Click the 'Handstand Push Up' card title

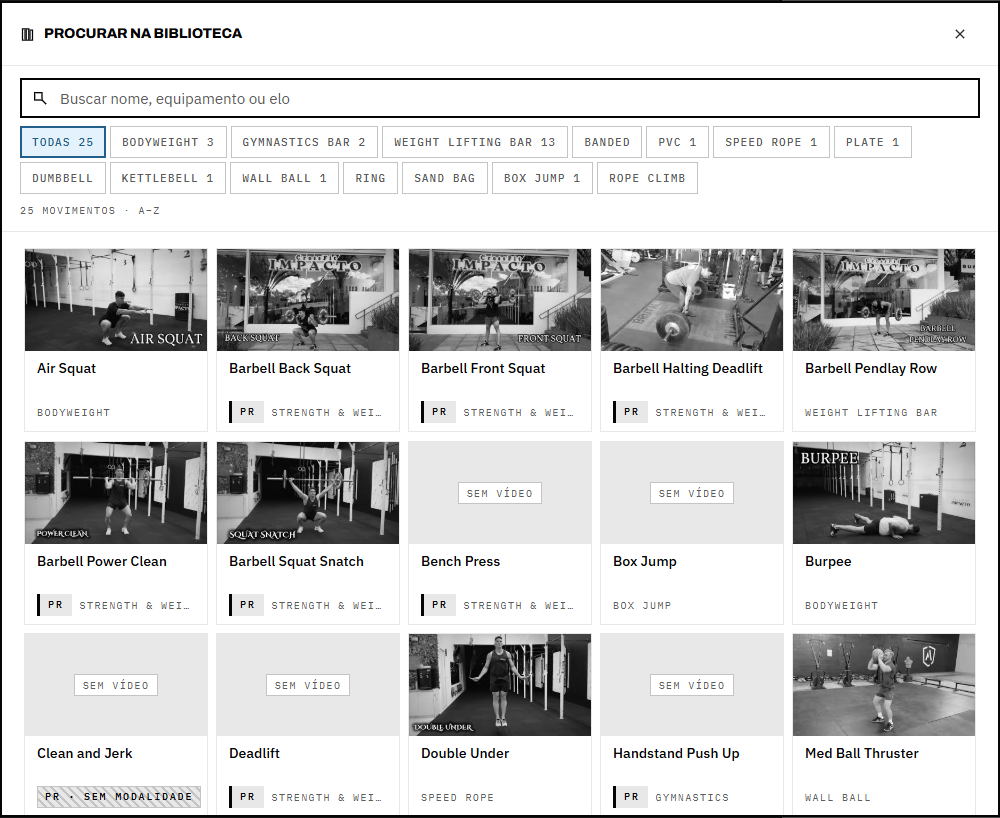(x=676, y=753)
